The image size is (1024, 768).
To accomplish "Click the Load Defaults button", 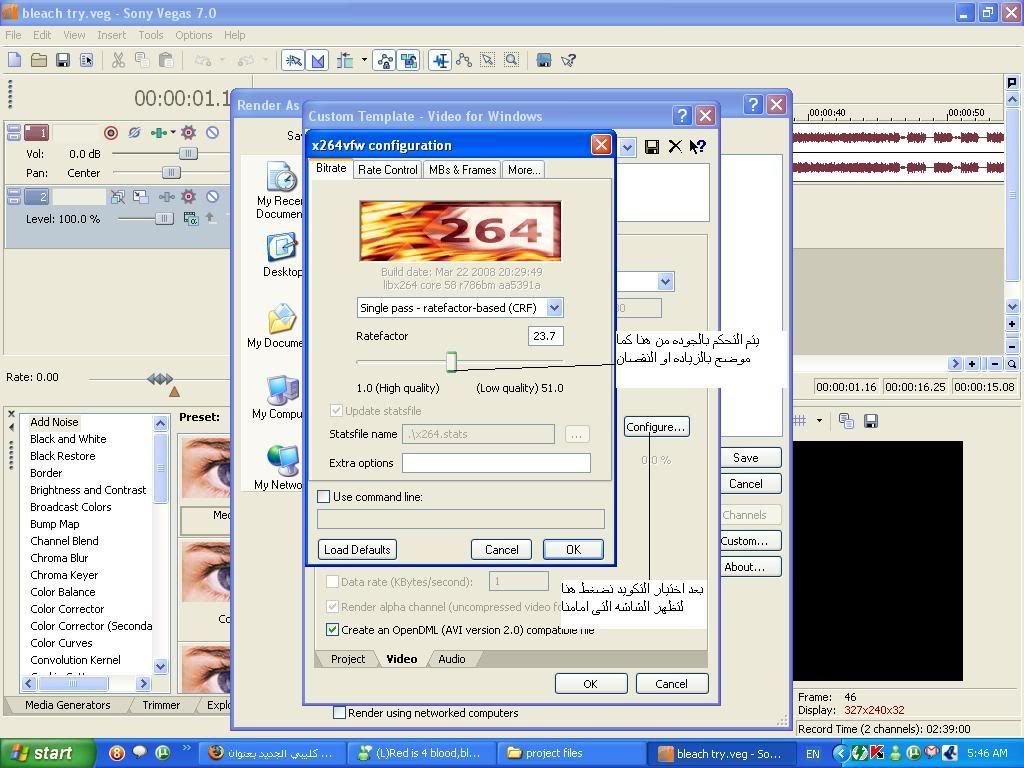I will tap(357, 549).
